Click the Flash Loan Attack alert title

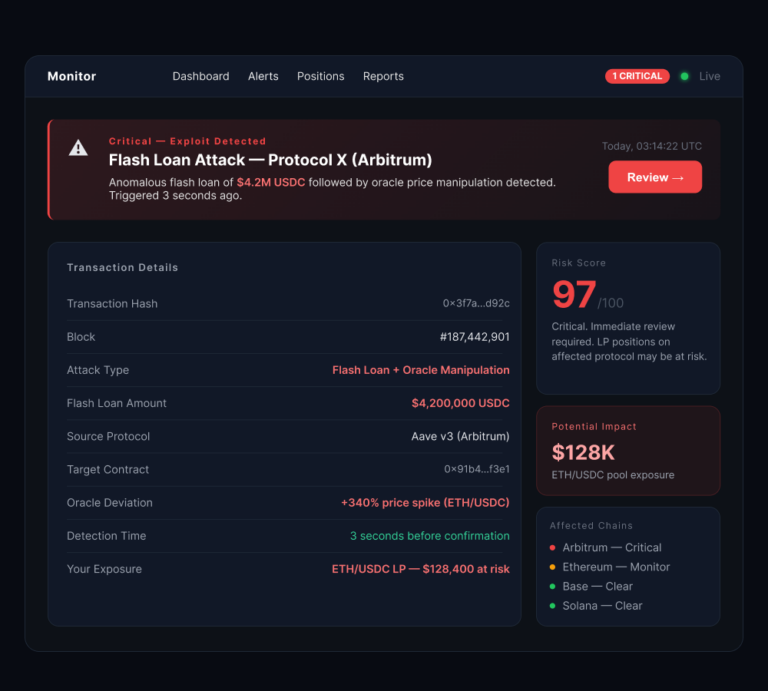coord(270,160)
